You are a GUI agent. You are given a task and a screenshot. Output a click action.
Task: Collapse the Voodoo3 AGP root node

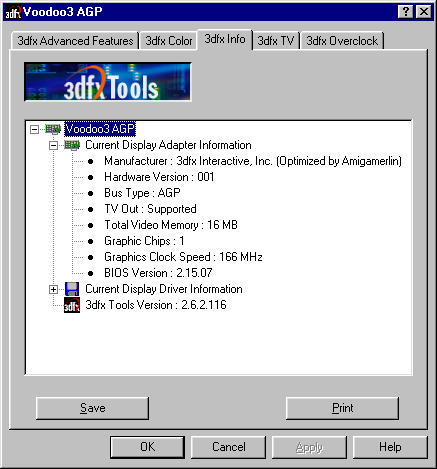click(34, 129)
